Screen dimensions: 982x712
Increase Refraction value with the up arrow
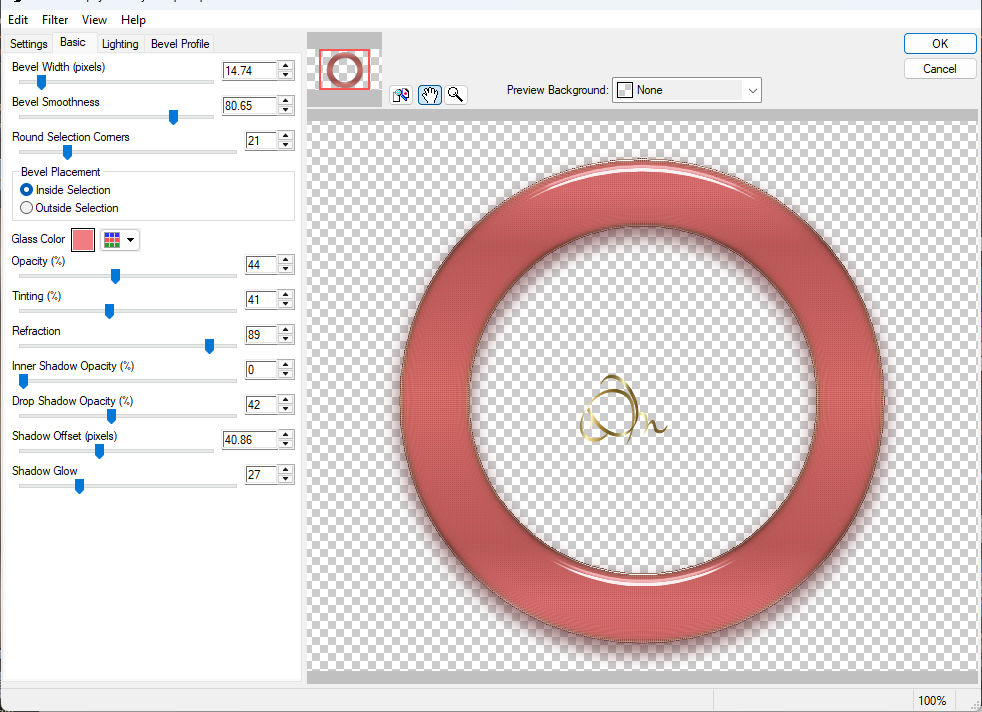(286, 330)
